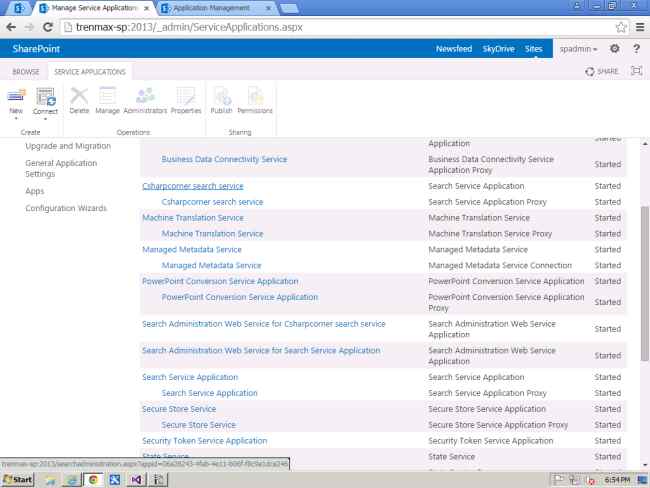Click the Manage ribbon icon
Viewport: 650px width, 488px height.
(107, 96)
